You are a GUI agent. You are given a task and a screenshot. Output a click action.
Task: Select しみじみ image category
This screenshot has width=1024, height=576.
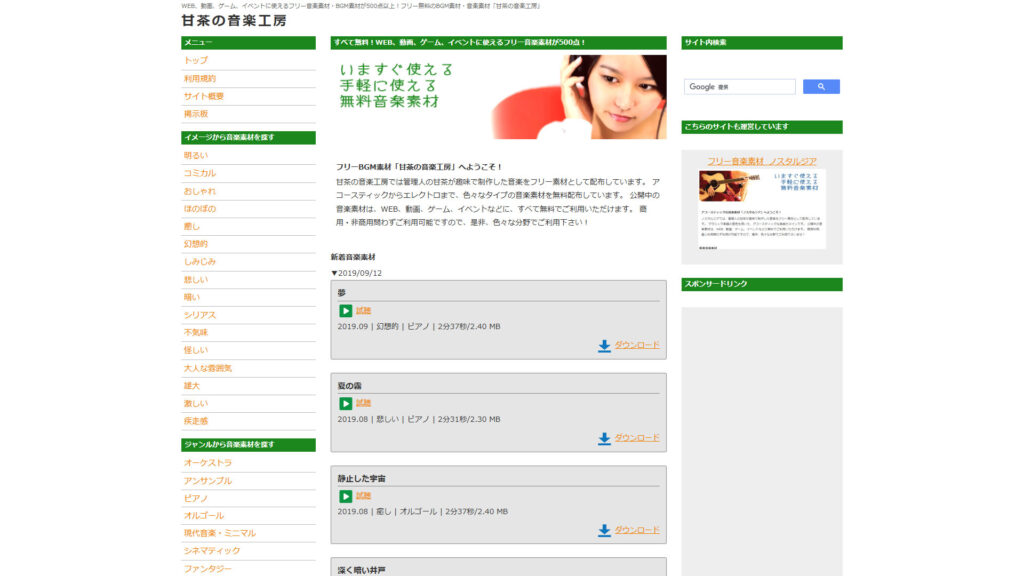click(x=199, y=261)
